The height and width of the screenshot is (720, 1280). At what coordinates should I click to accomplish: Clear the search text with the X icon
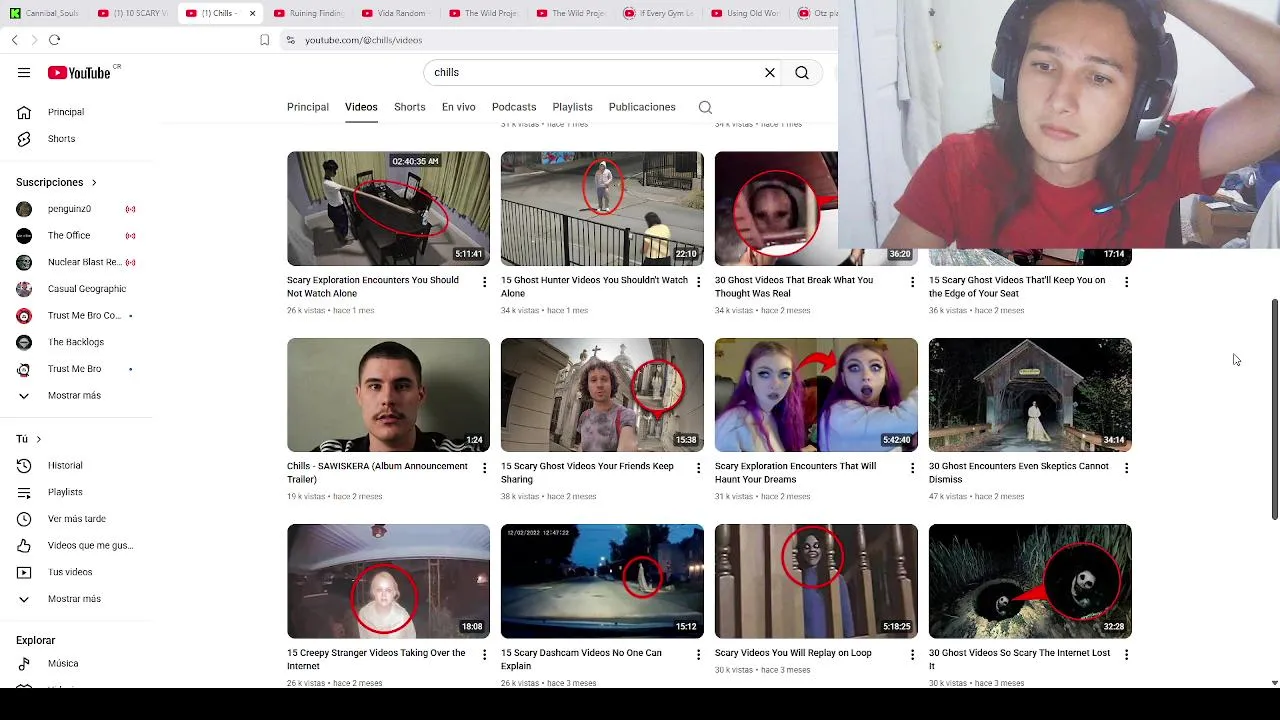point(770,72)
